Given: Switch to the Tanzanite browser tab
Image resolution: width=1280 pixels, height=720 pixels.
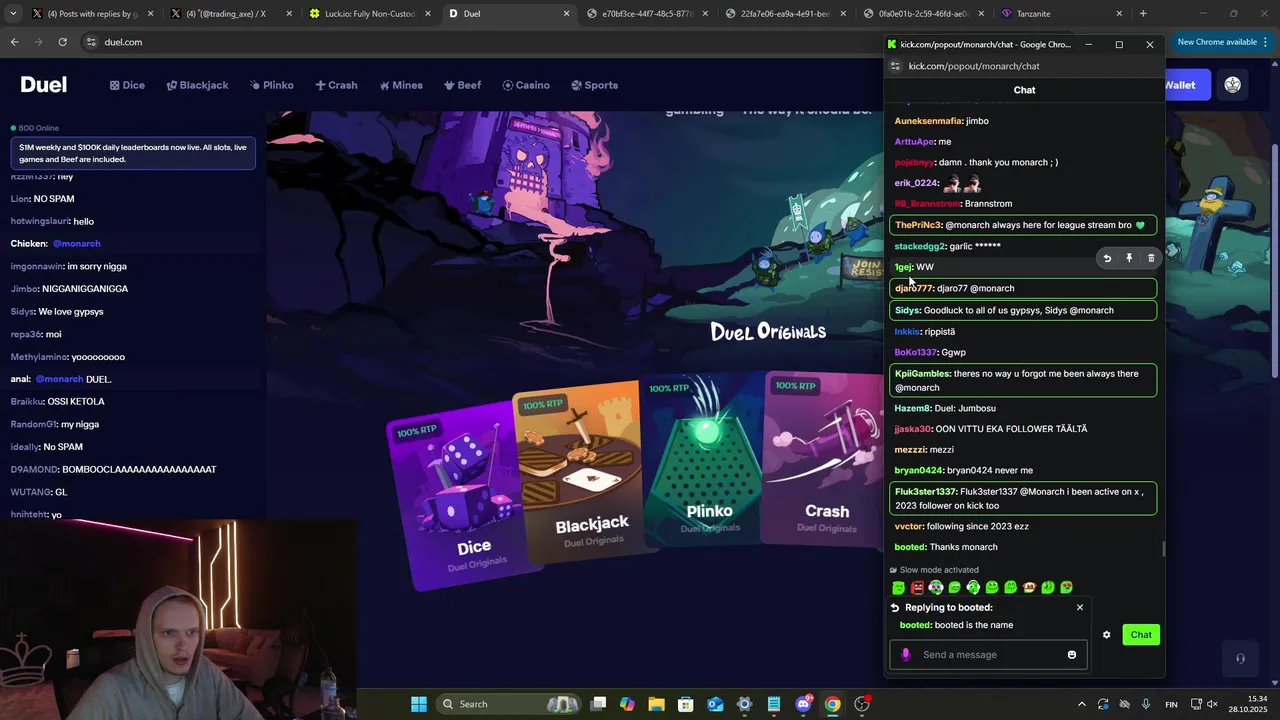Looking at the screenshot, I should 1062,14.
